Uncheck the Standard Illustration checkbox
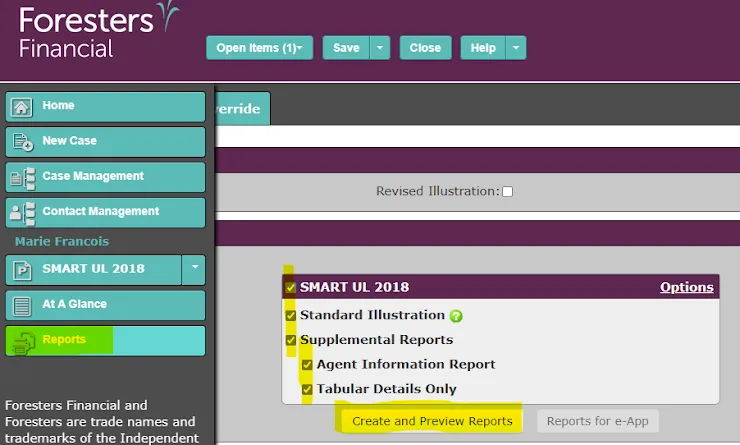This screenshot has height=445, width=740. point(291,315)
